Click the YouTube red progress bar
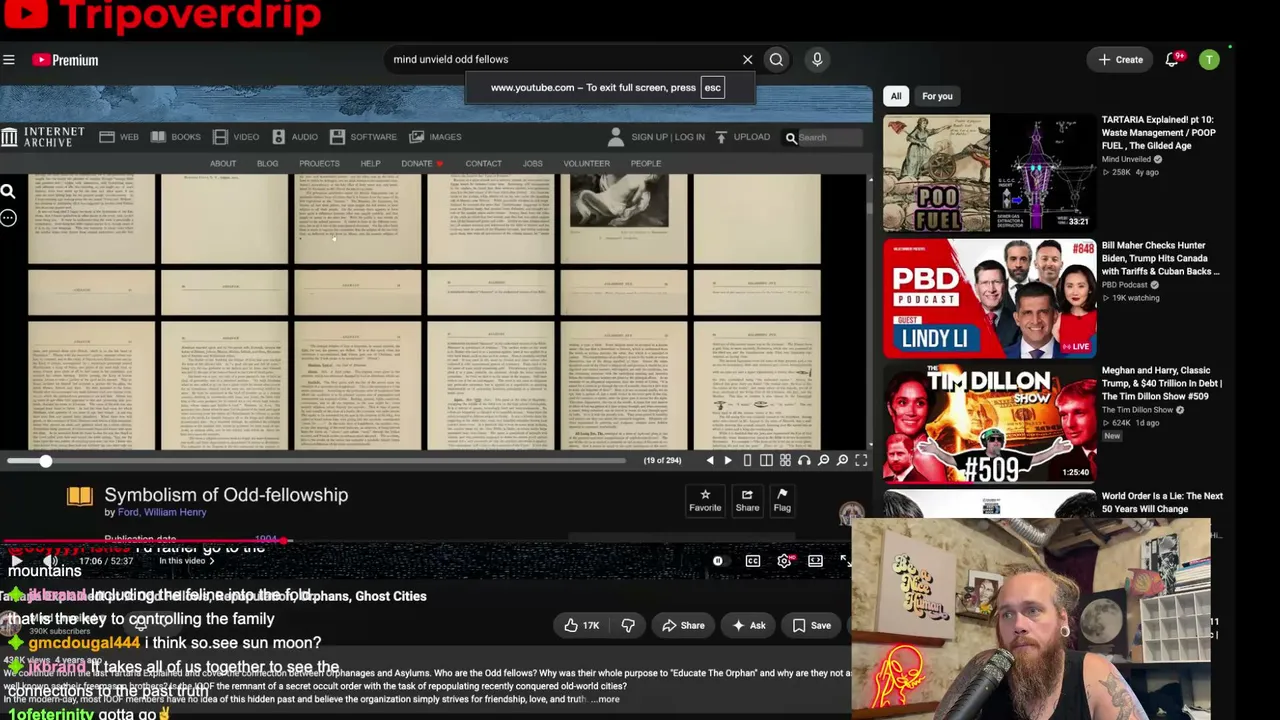This screenshot has height=720, width=1280. [x=146, y=541]
